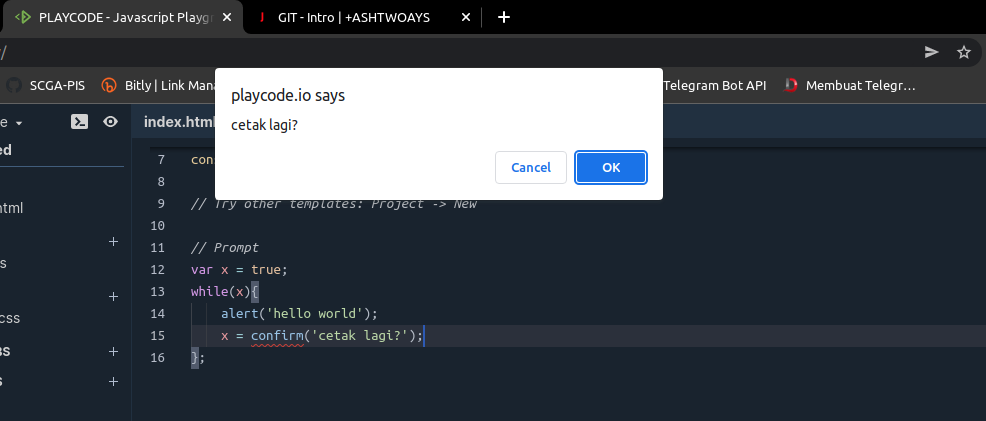Open the Membuat Telegram bookmark

point(850,85)
